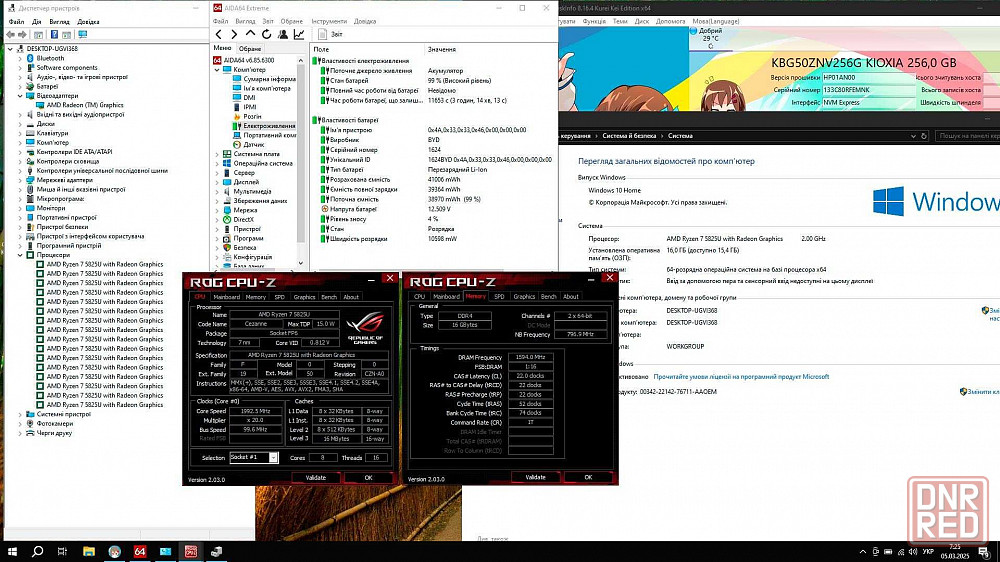The height and width of the screenshot is (562, 1000).
Task: Collapse Відеоадаптери in Device Manager
Action: 20,96
